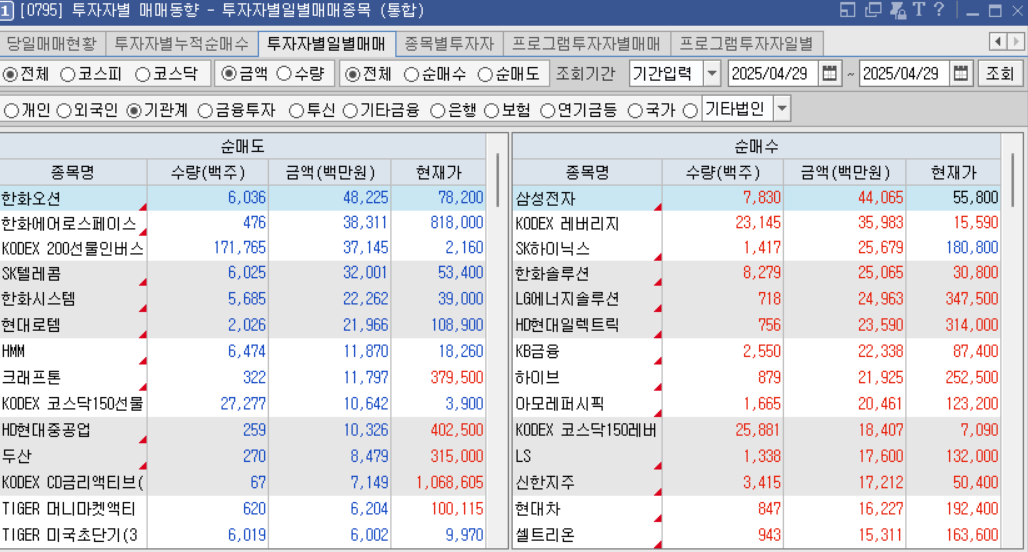Image resolution: width=1028 pixels, height=552 pixels.
Task: Select the 한화오션 row in net-sell list
Action: pyautogui.click(x=243, y=198)
